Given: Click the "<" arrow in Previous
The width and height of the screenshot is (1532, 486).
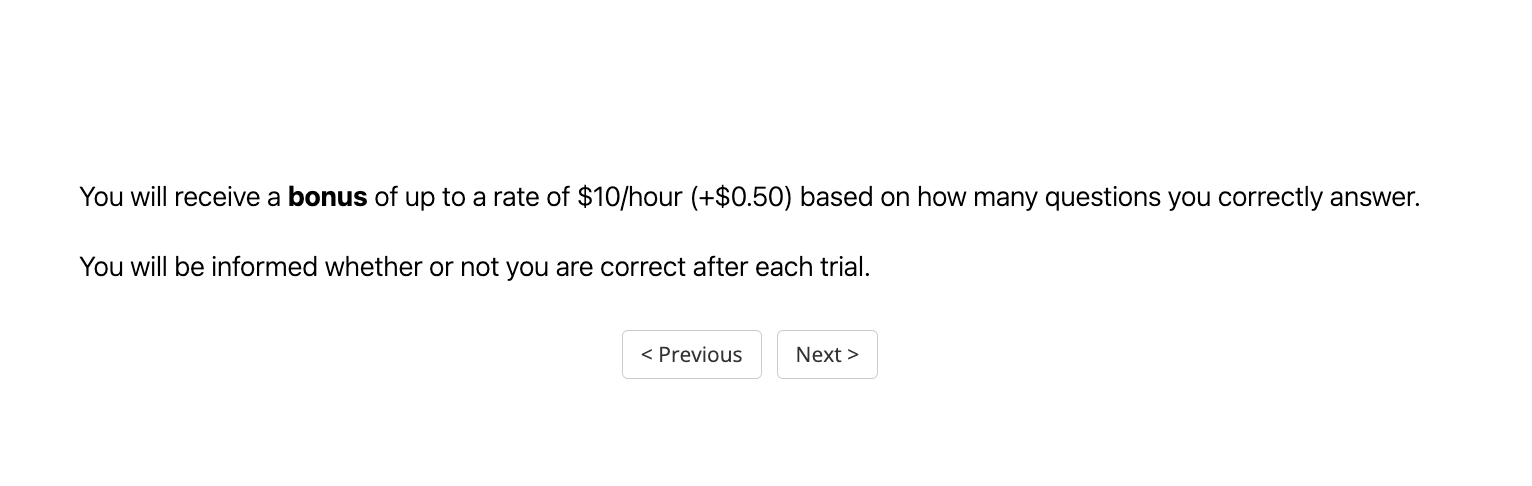Looking at the screenshot, I should point(647,355).
